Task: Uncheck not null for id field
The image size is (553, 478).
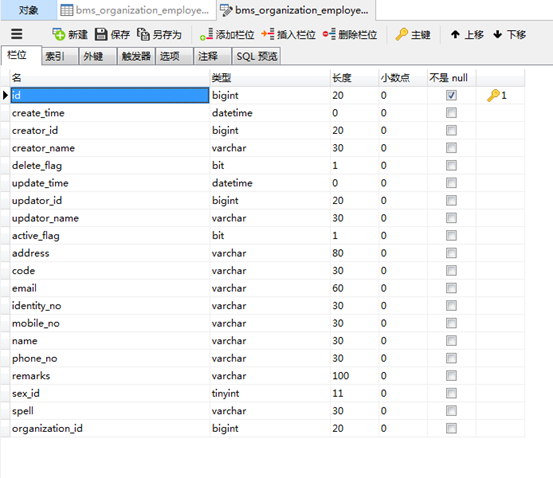Action: (451, 95)
